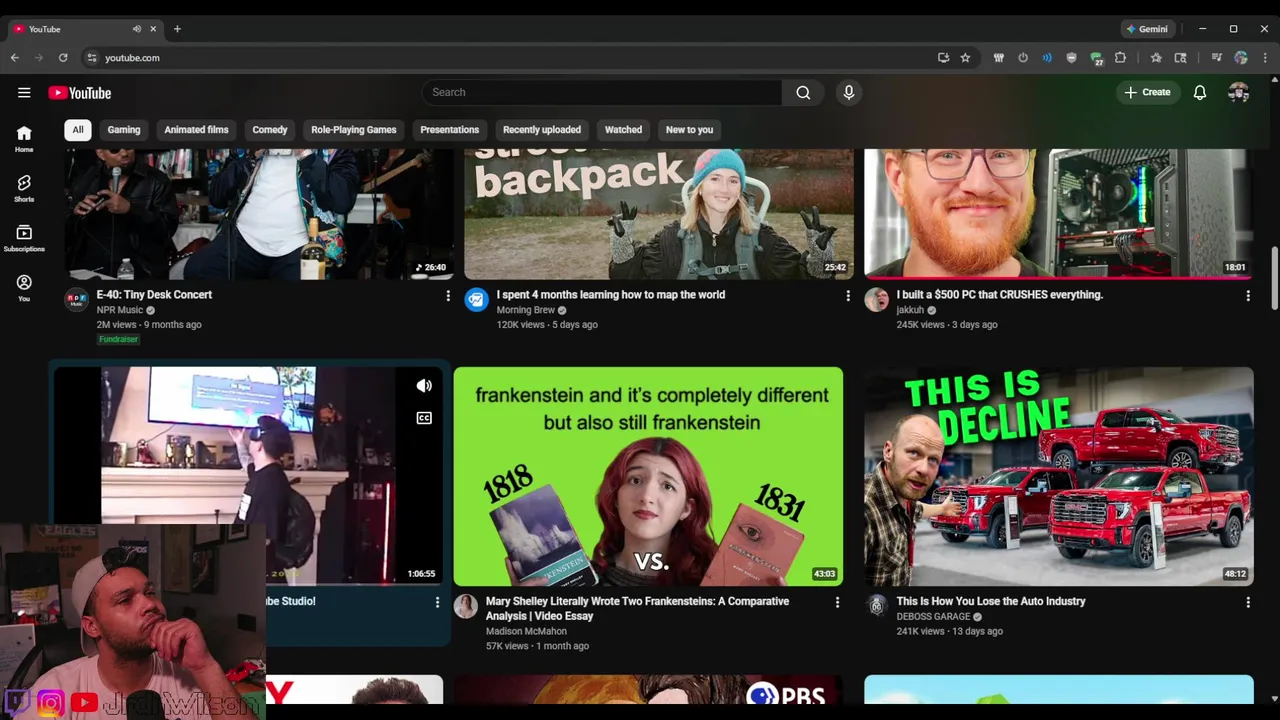The width and height of the screenshot is (1280, 720).
Task: Select the Recently uploaded chip
Action: [x=542, y=130]
